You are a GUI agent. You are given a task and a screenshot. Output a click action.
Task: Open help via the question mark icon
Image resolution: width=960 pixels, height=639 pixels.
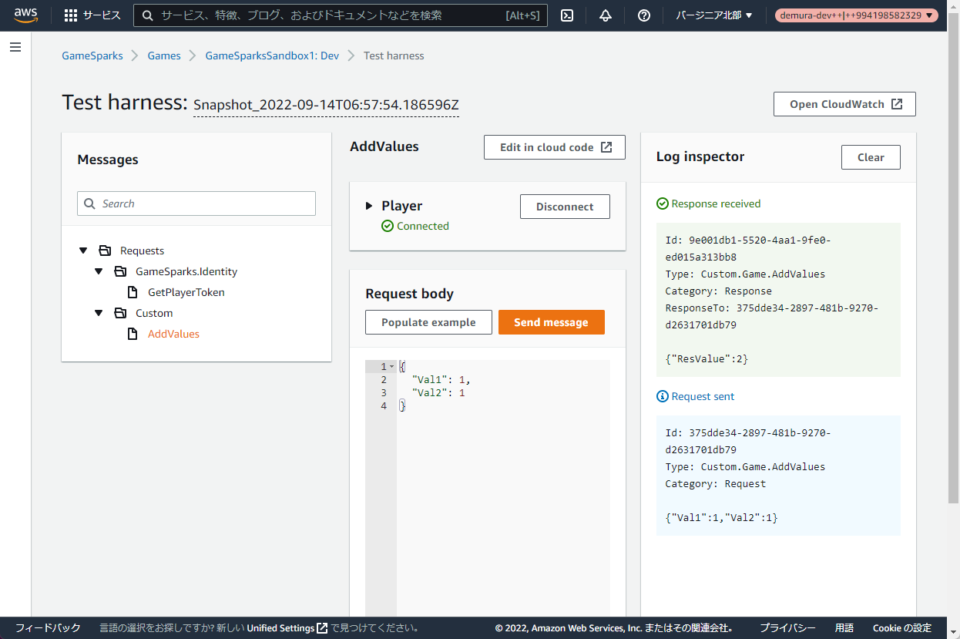pos(643,15)
